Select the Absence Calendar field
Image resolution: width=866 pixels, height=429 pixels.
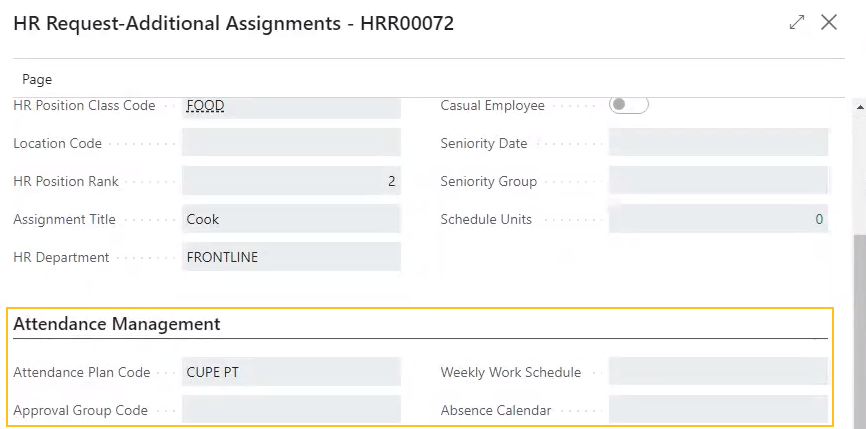click(x=718, y=410)
